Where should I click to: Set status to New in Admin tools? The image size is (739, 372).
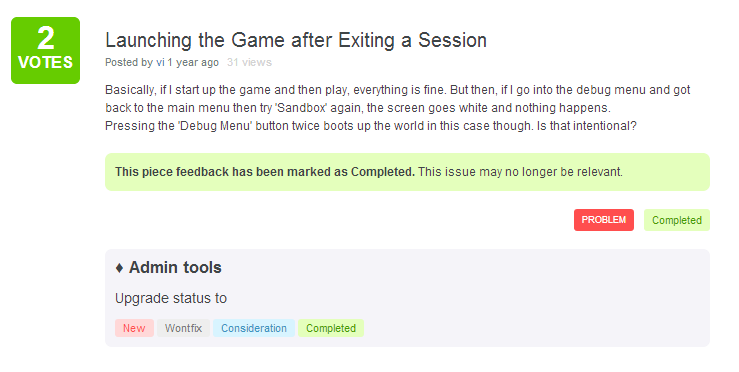(134, 328)
